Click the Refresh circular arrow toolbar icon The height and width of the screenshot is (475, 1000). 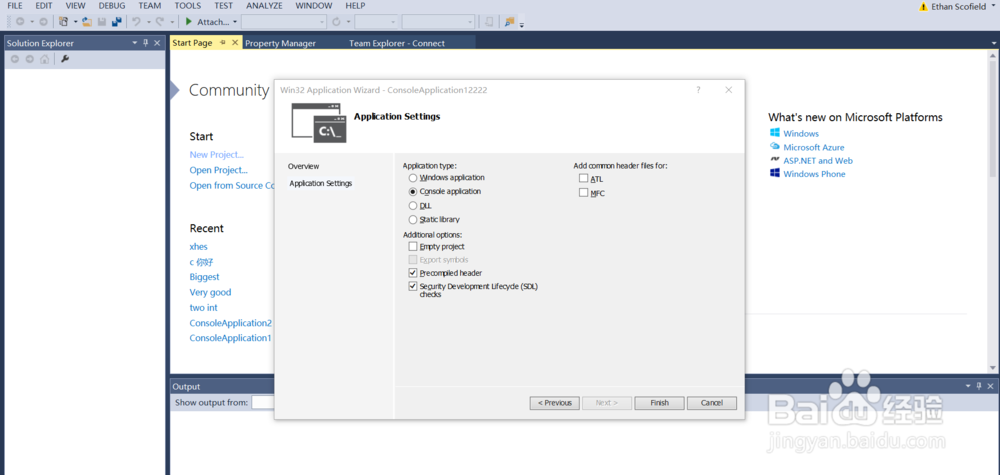337,22
